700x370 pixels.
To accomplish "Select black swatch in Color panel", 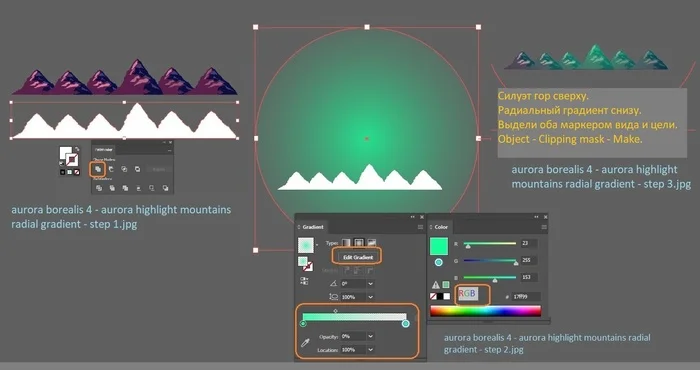I will 440,296.
